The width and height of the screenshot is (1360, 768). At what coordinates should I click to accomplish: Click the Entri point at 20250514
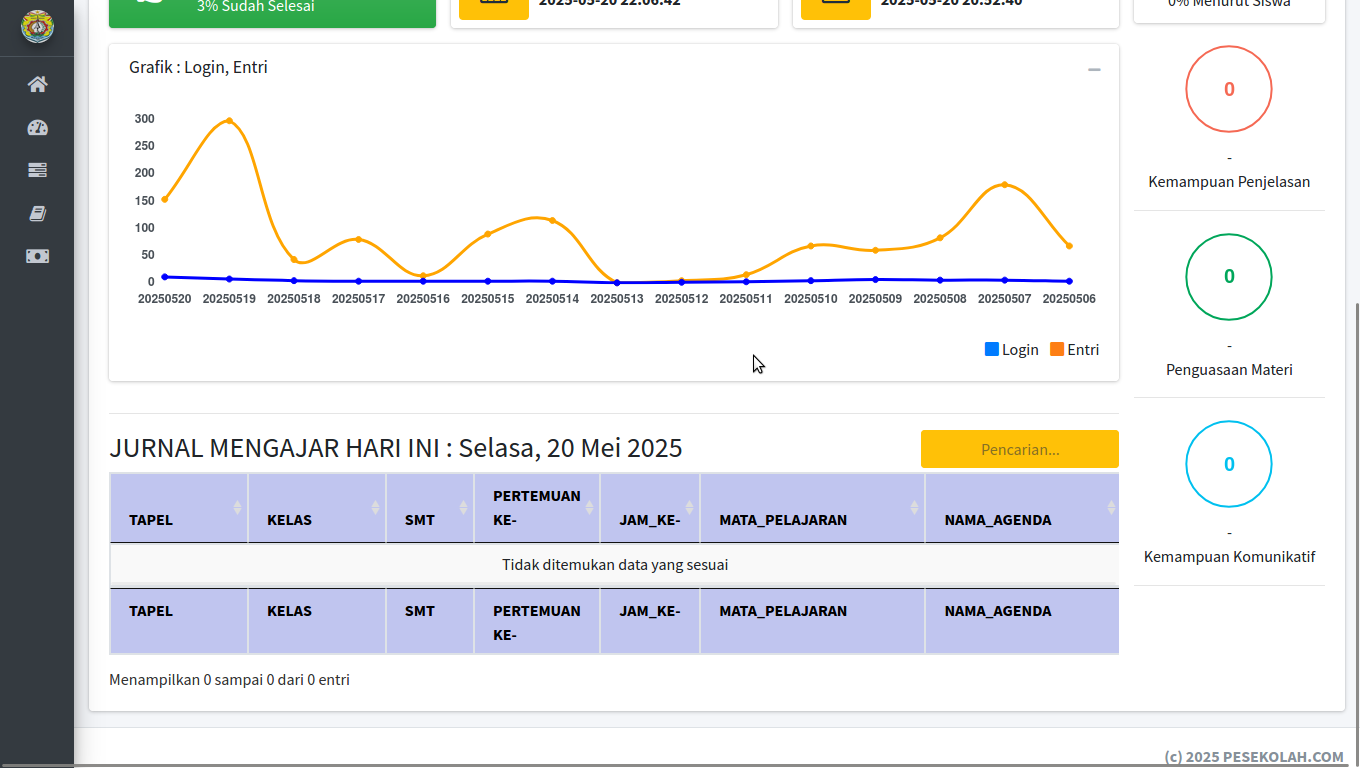pos(552,220)
